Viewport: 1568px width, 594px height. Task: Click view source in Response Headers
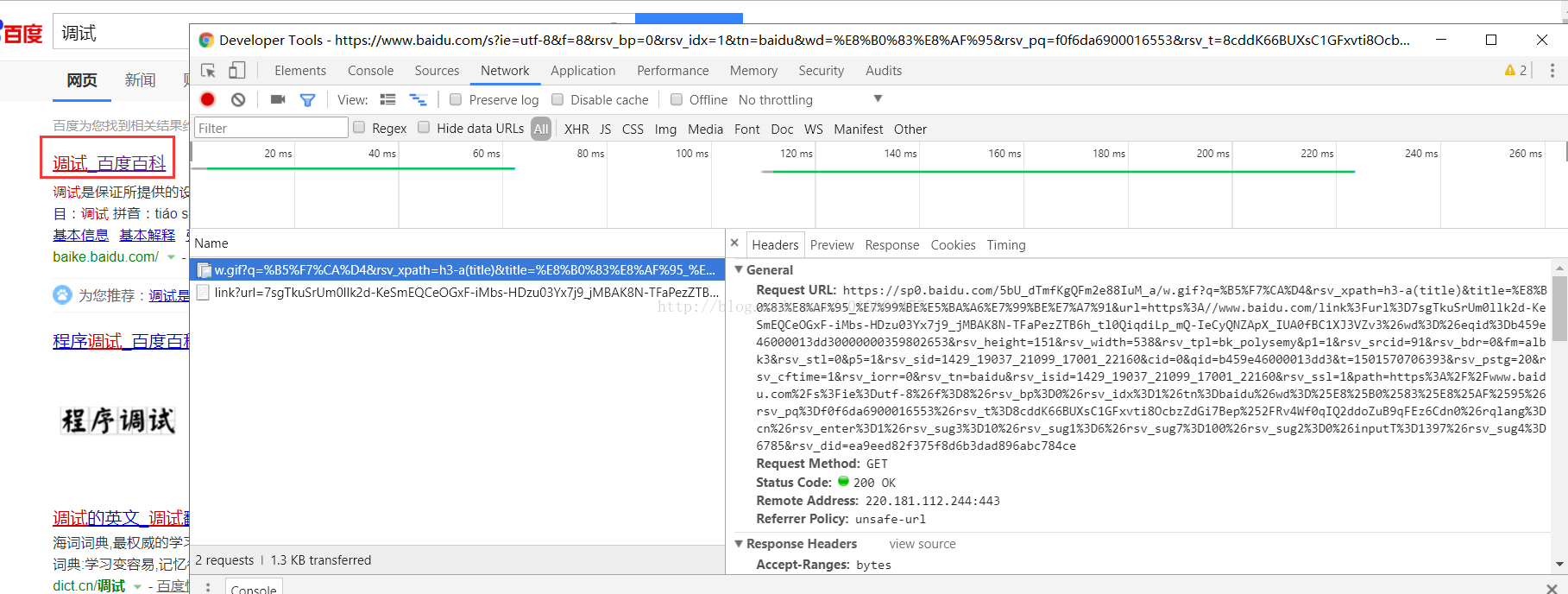[x=923, y=544]
